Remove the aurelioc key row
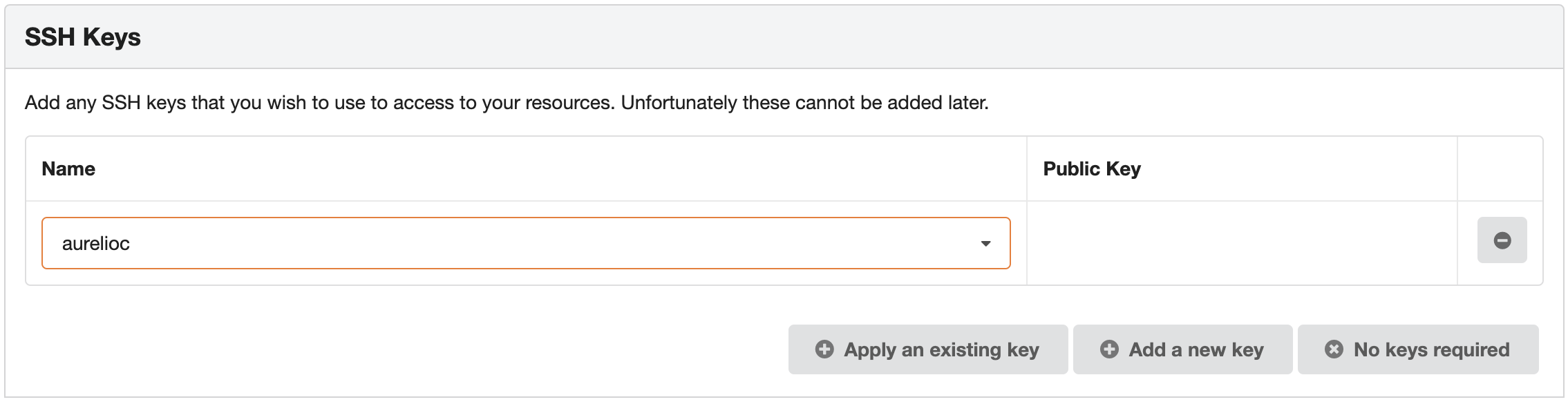 tap(1502, 240)
